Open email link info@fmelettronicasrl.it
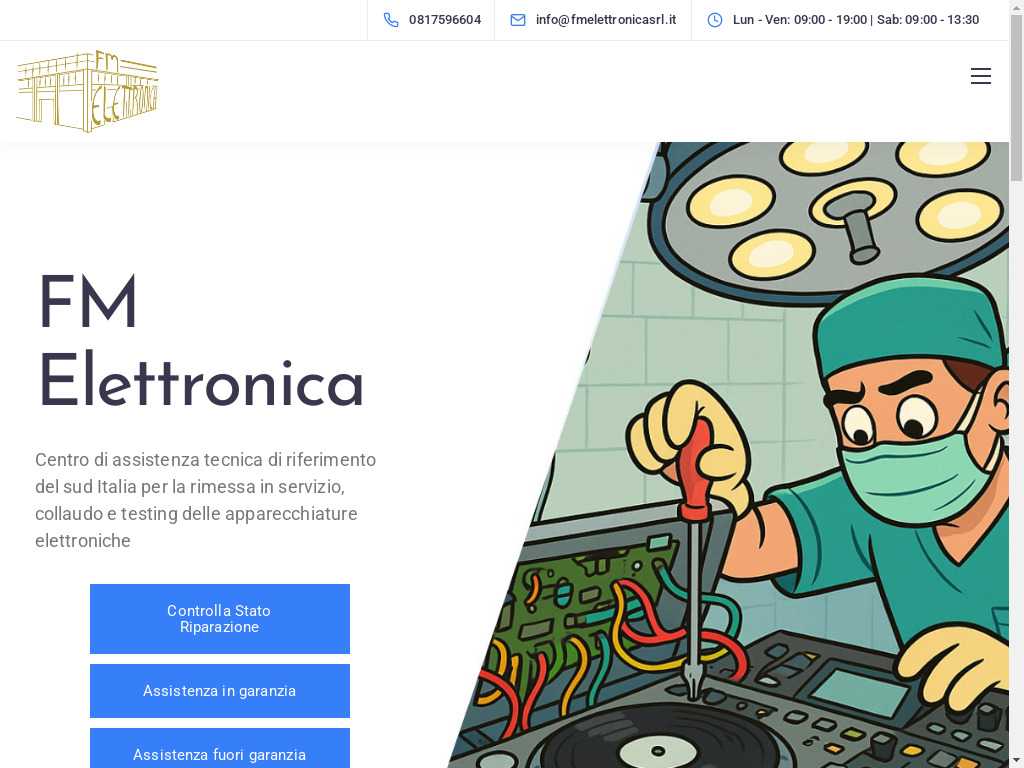The image size is (1024, 768). (x=605, y=20)
